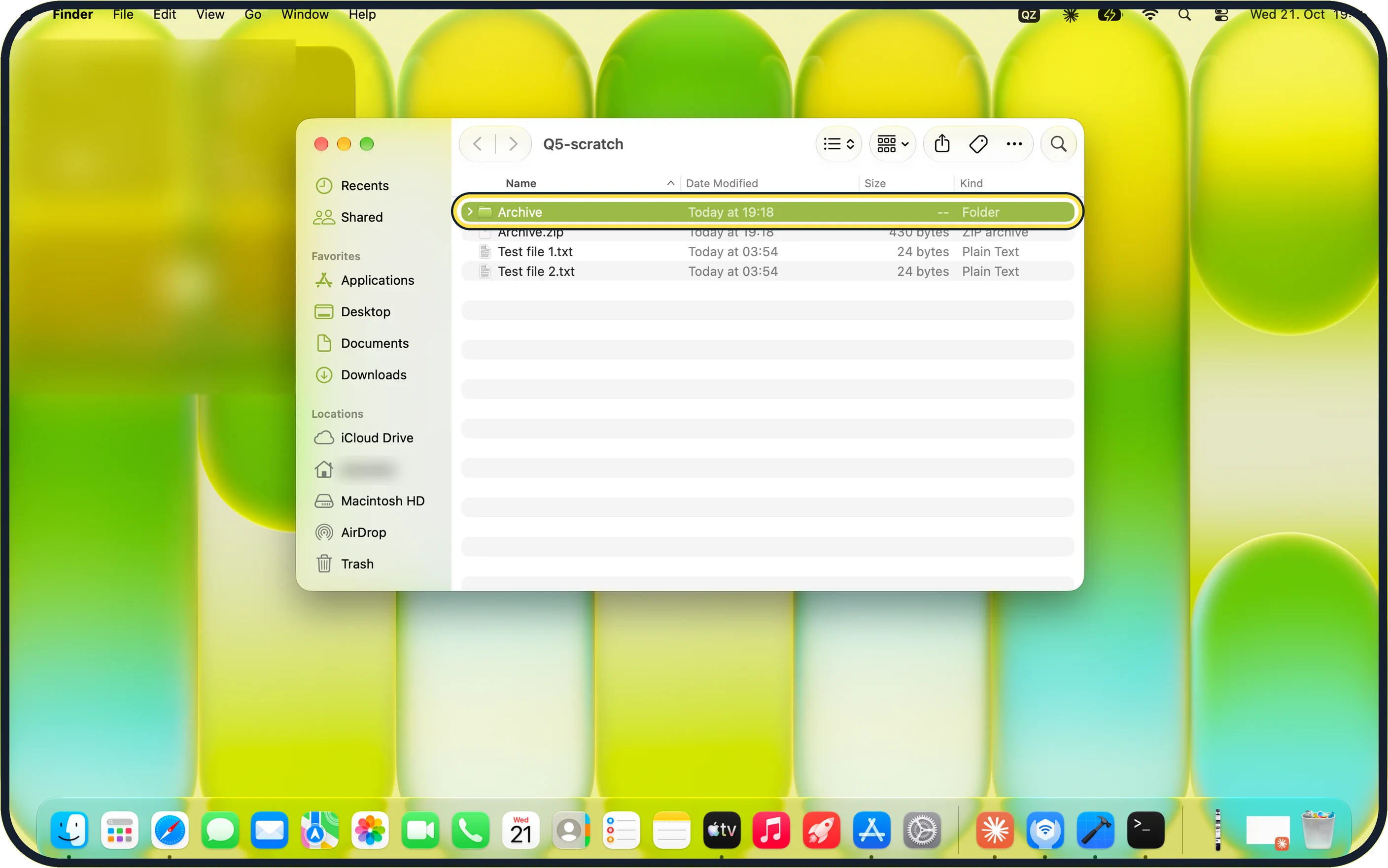Open the list view switcher in the toolbar

pos(838,143)
